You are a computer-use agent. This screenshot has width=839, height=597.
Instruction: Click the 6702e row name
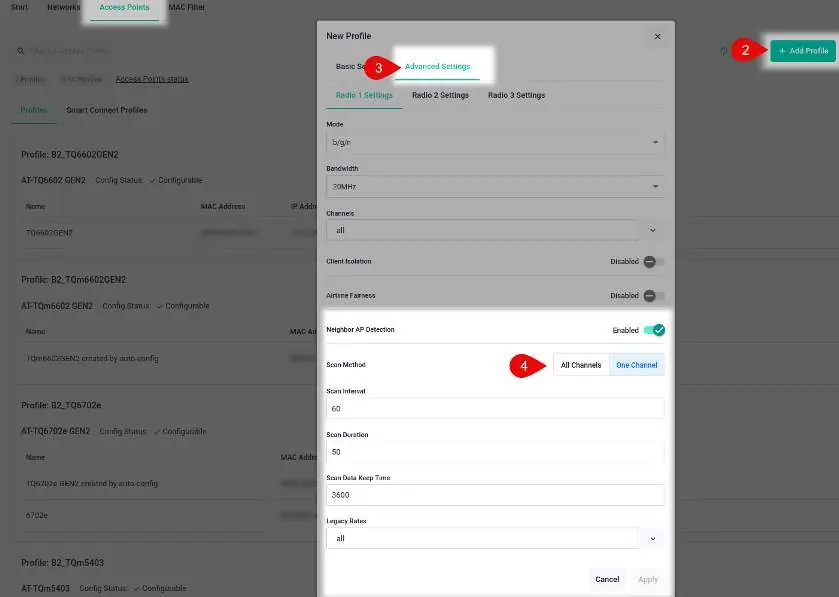pyautogui.click(x=37, y=515)
